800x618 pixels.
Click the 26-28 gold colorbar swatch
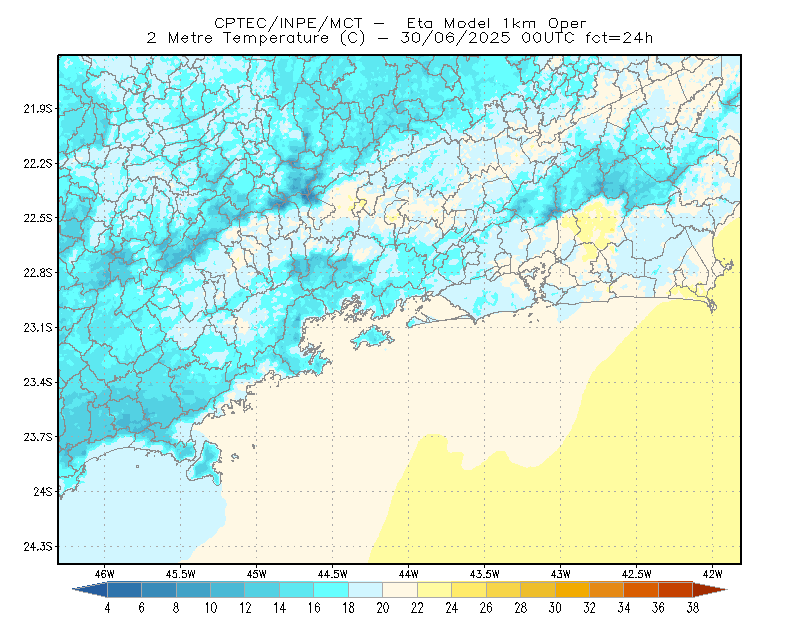tap(504, 590)
